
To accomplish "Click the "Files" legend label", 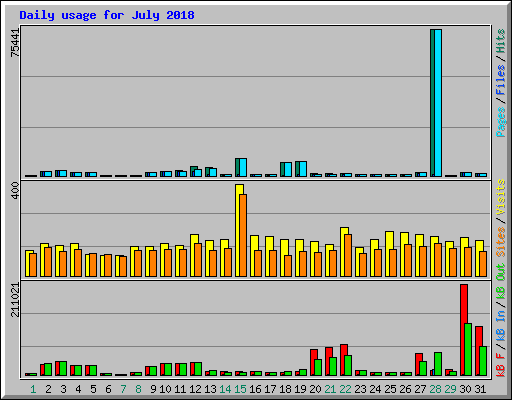I will [501, 80].
